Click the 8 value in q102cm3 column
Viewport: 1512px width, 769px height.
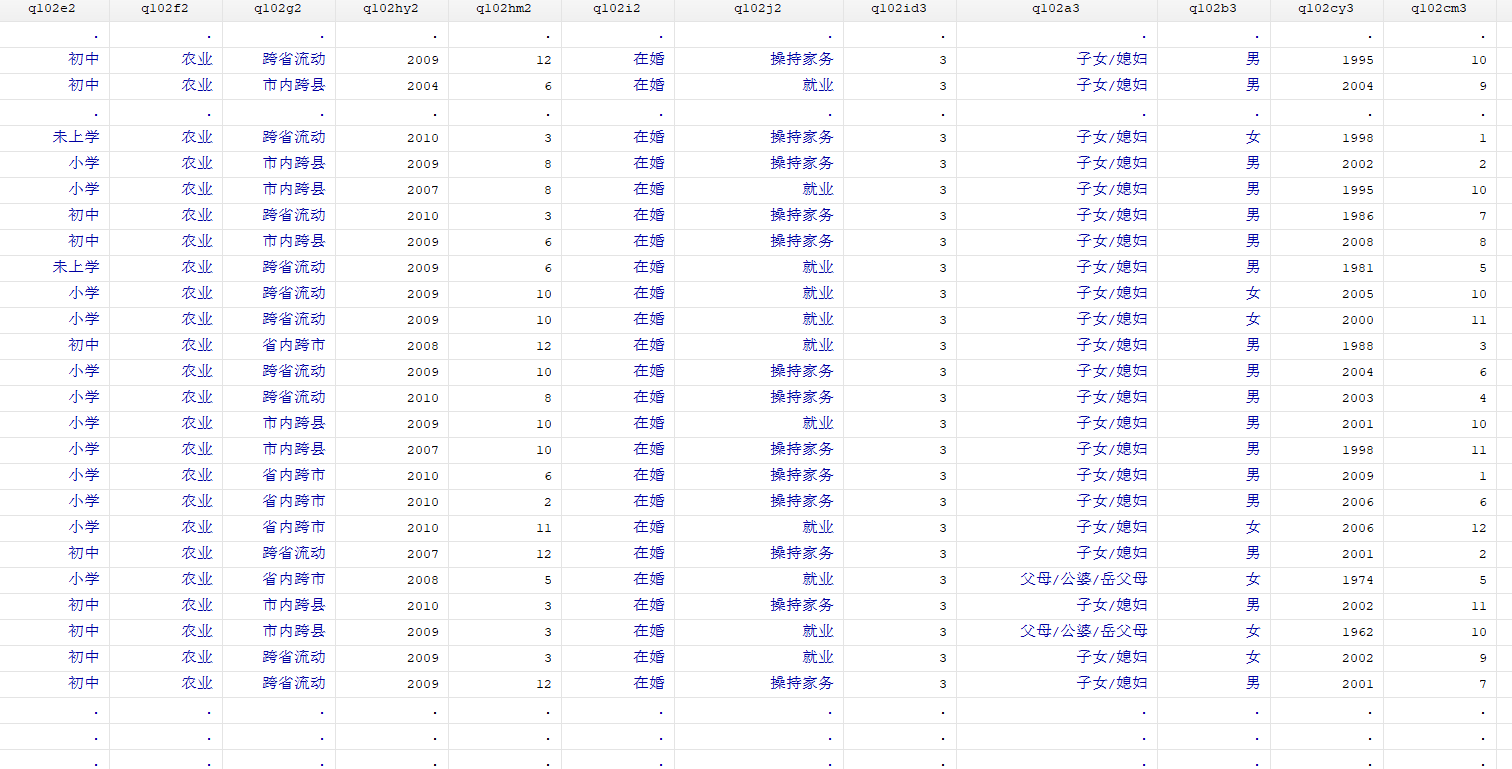pos(1483,242)
